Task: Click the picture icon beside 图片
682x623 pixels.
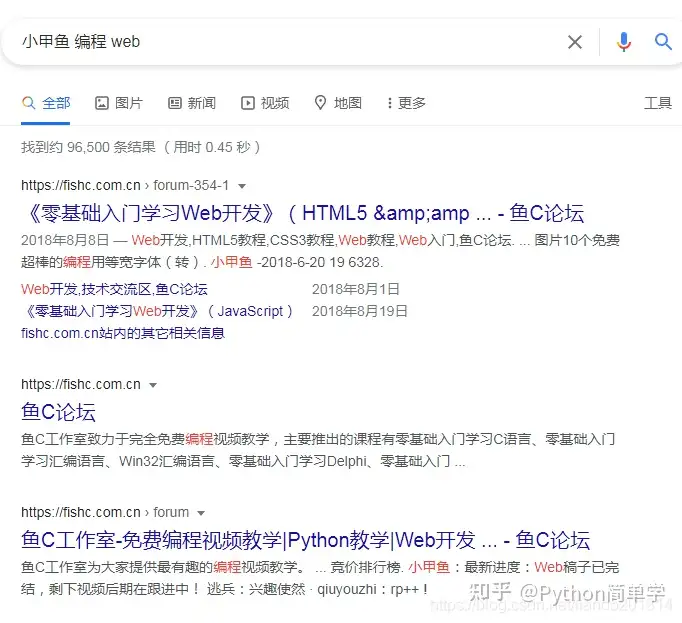Action: pyautogui.click(x=102, y=103)
